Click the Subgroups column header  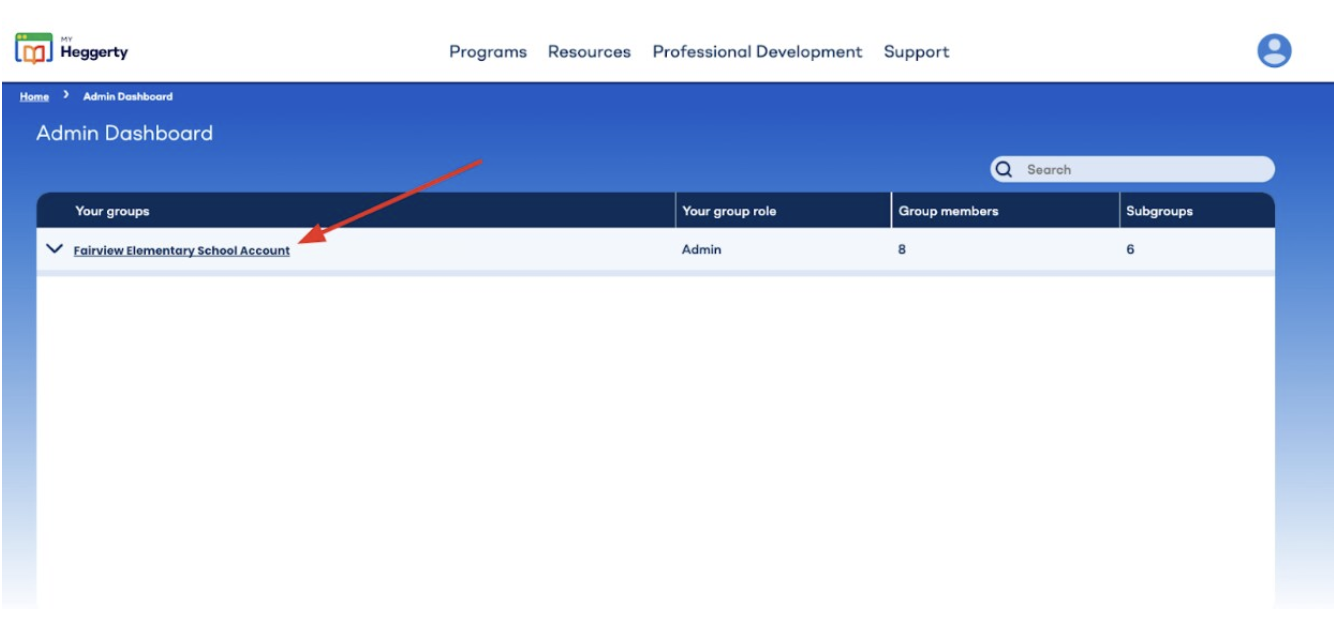coord(1159,211)
